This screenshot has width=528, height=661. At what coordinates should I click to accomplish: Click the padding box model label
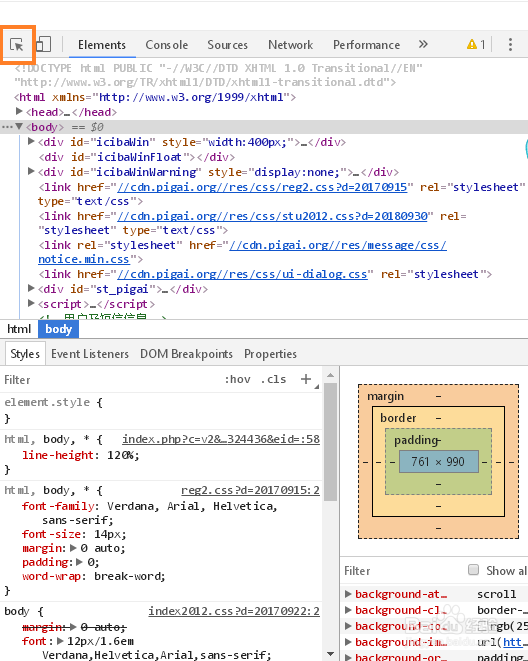pyautogui.click(x=417, y=440)
